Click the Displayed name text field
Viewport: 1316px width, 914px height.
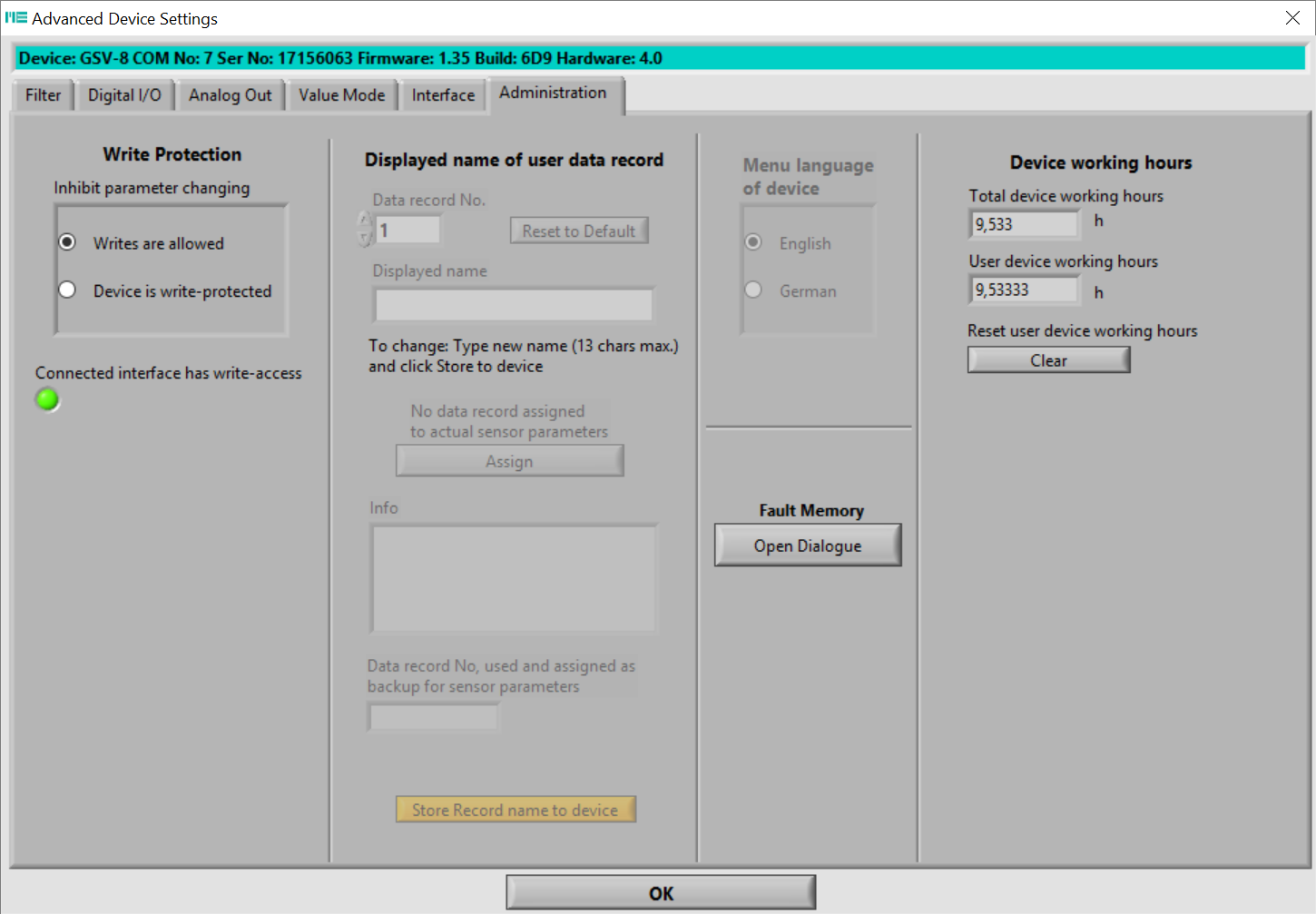tap(514, 305)
